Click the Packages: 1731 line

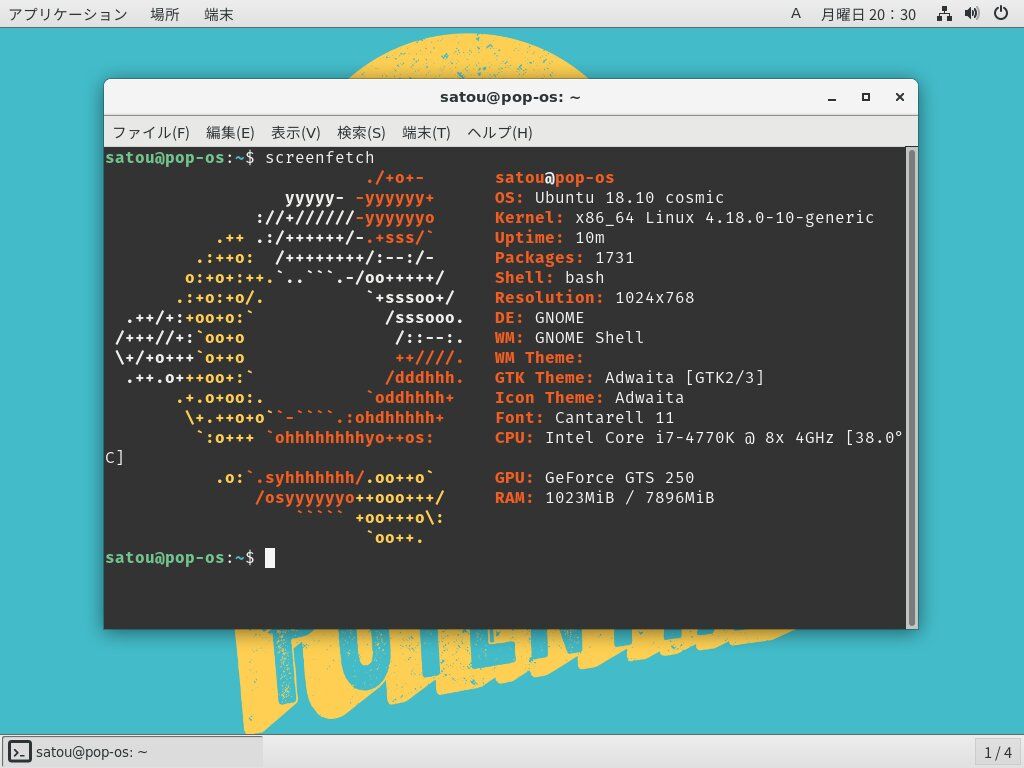[564, 257]
